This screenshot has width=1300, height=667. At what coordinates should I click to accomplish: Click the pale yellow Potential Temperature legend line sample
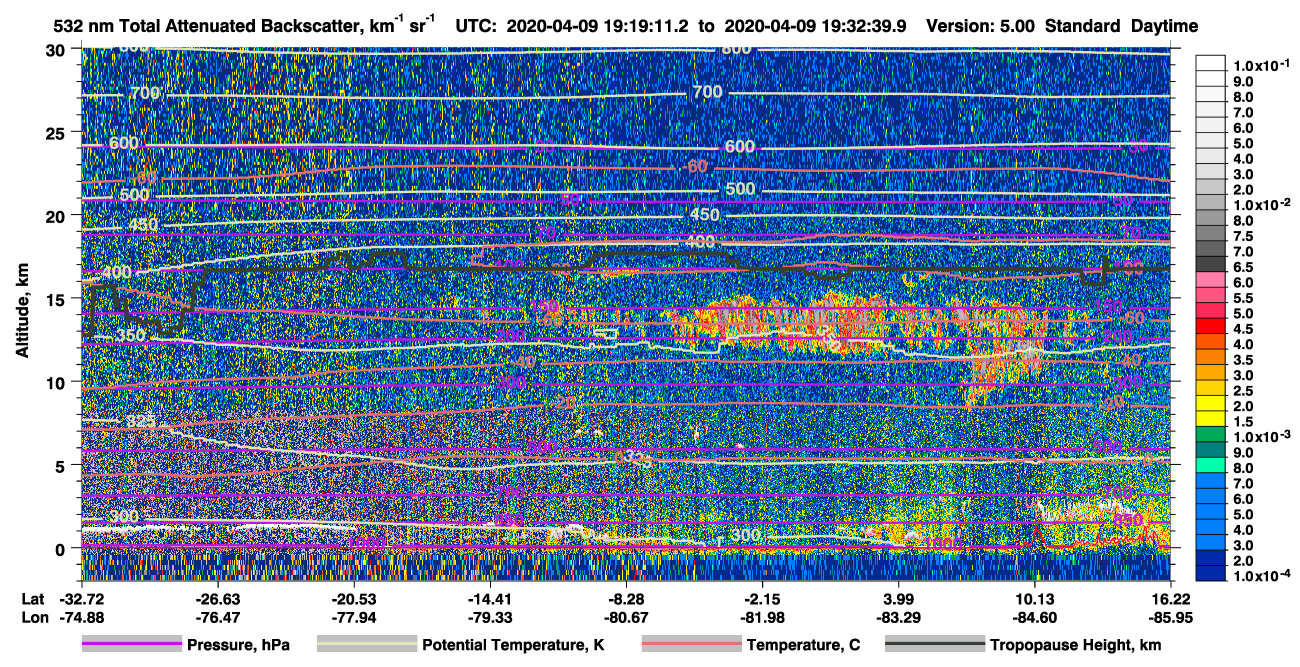(x=366, y=645)
